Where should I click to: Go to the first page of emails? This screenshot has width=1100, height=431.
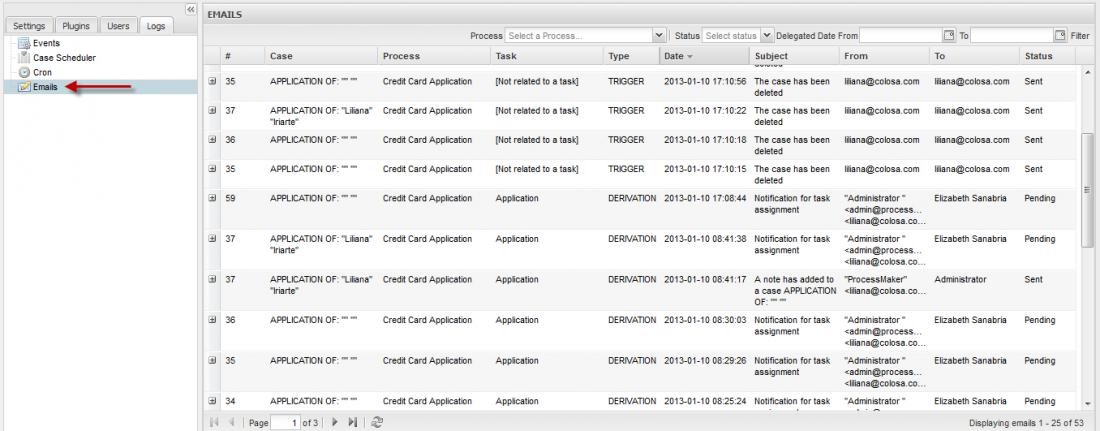[214, 423]
